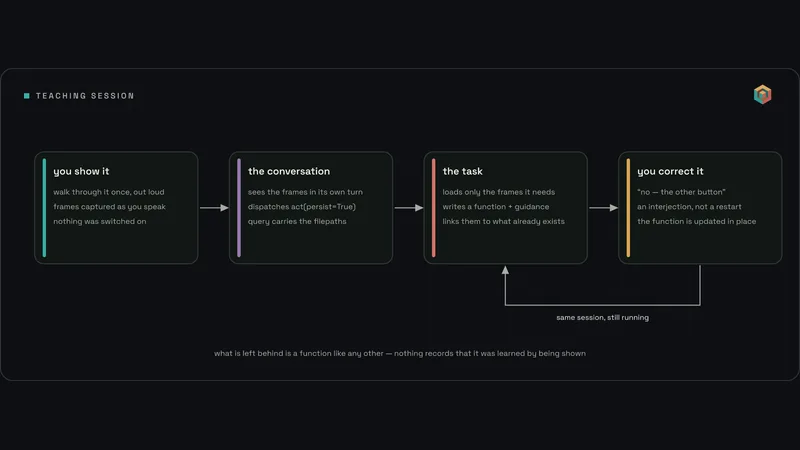
Task: Select 'the task' card heading
Action: point(462,171)
